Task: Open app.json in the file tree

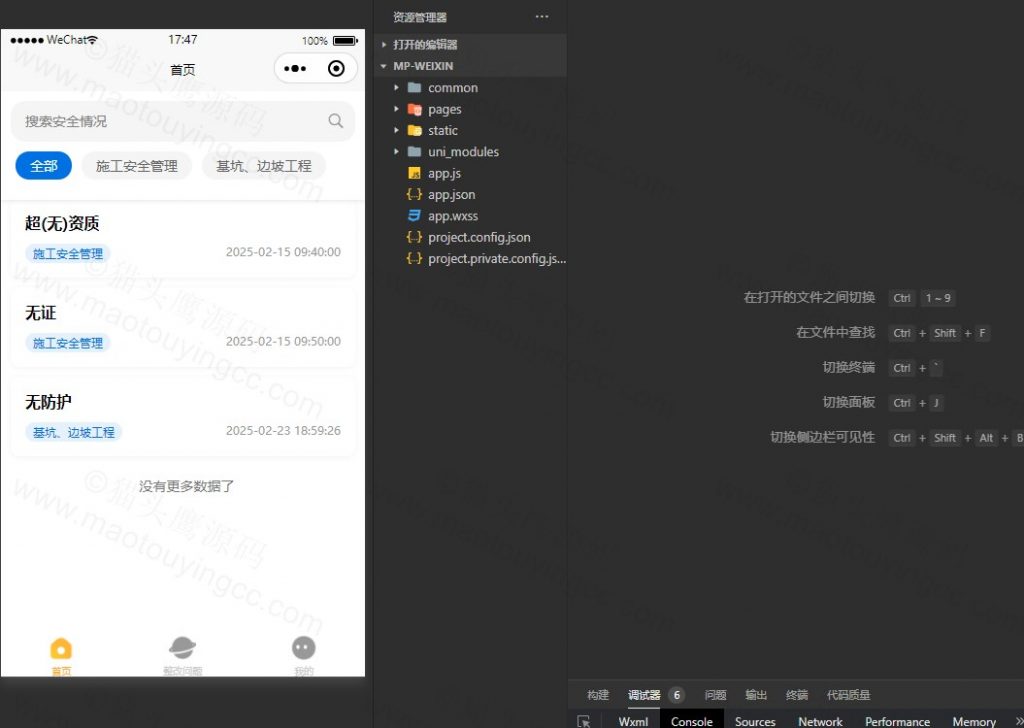Action: pyautogui.click(x=451, y=195)
